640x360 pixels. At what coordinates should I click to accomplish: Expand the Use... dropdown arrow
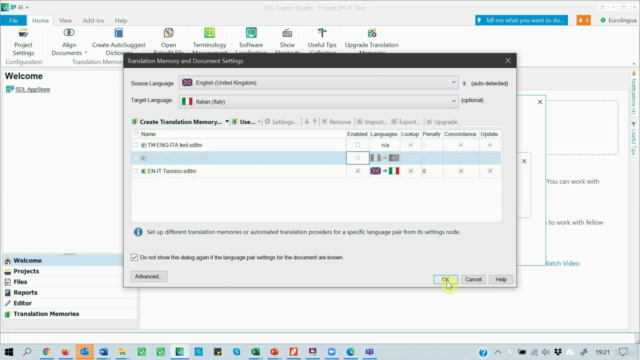coord(259,122)
